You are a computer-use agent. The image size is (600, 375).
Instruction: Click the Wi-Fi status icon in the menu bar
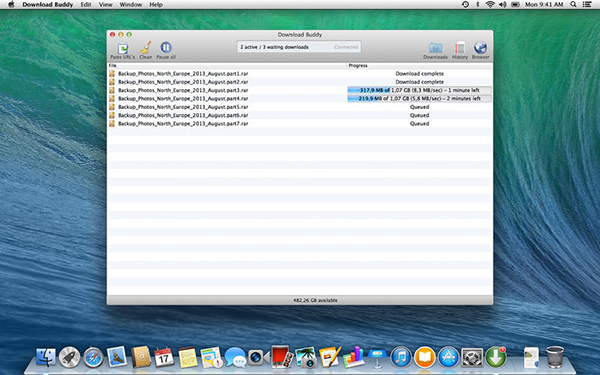pyautogui.click(x=490, y=5)
